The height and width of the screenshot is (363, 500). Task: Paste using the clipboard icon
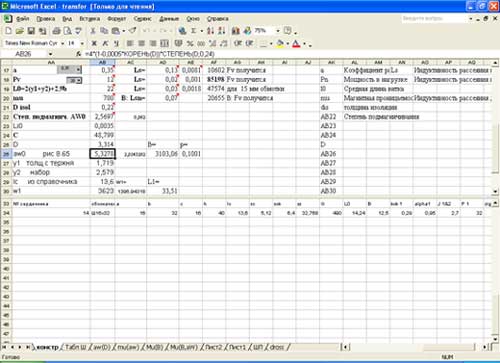click(x=115, y=31)
